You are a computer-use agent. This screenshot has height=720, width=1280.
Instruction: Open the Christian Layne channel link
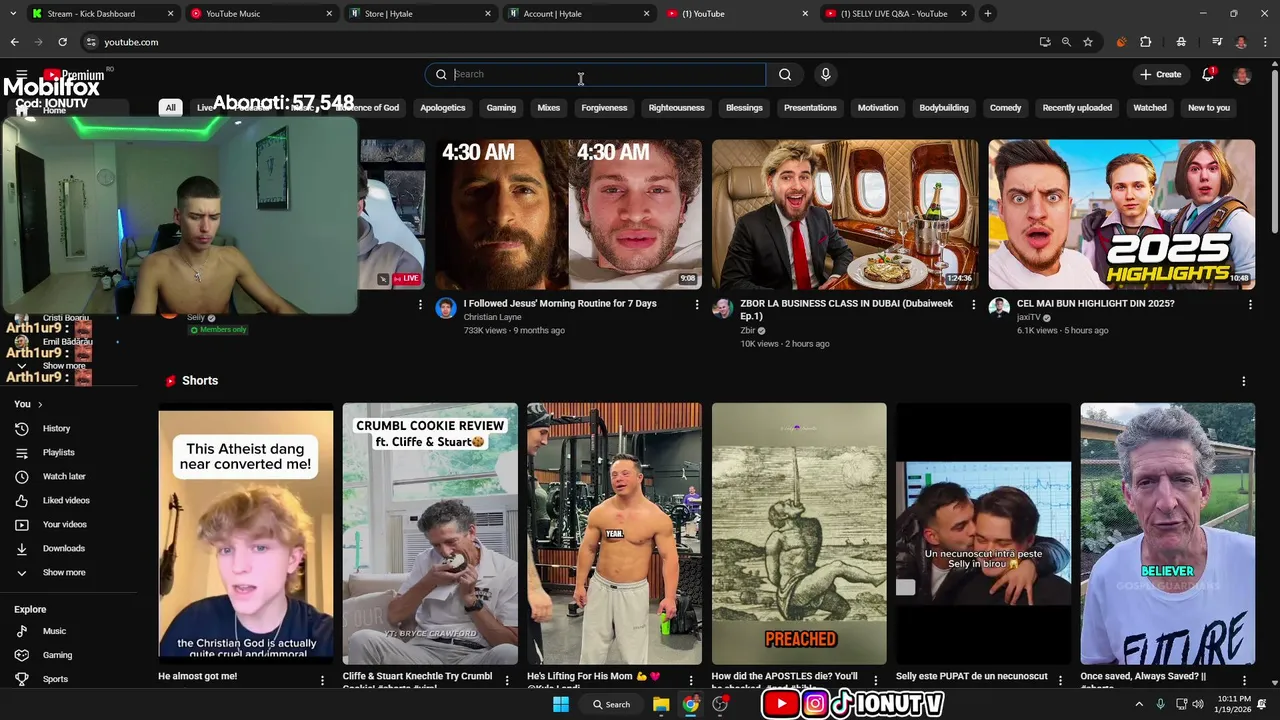click(492, 317)
